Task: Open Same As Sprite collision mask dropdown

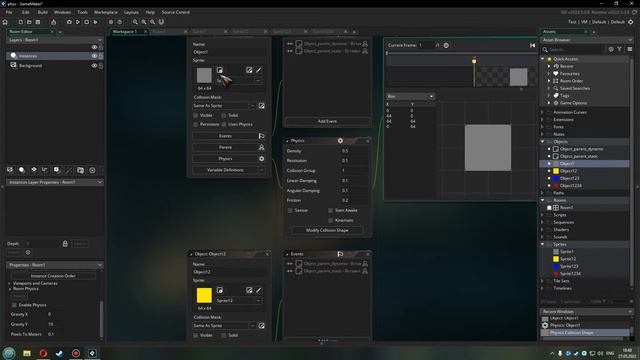Action: tap(252, 106)
